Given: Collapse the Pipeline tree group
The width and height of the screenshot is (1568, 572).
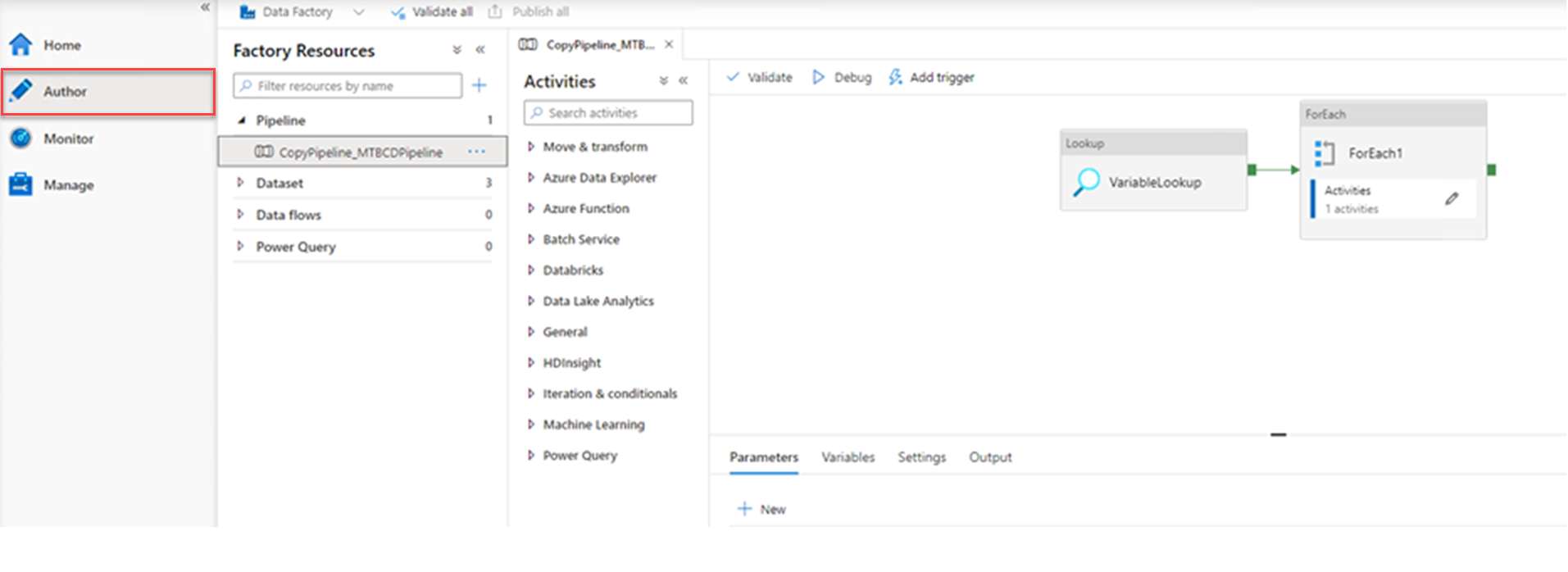Looking at the screenshot, I should (241, 120).
